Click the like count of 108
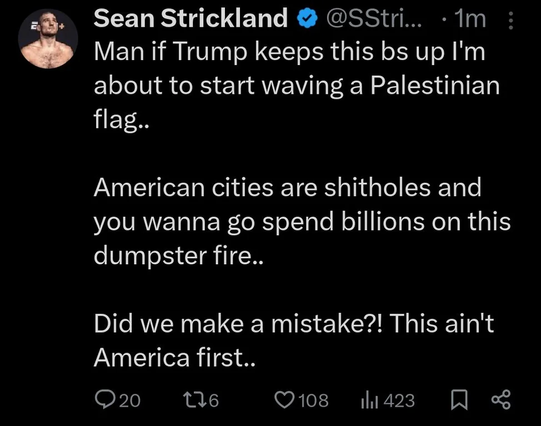 click(x=313, y=401)
